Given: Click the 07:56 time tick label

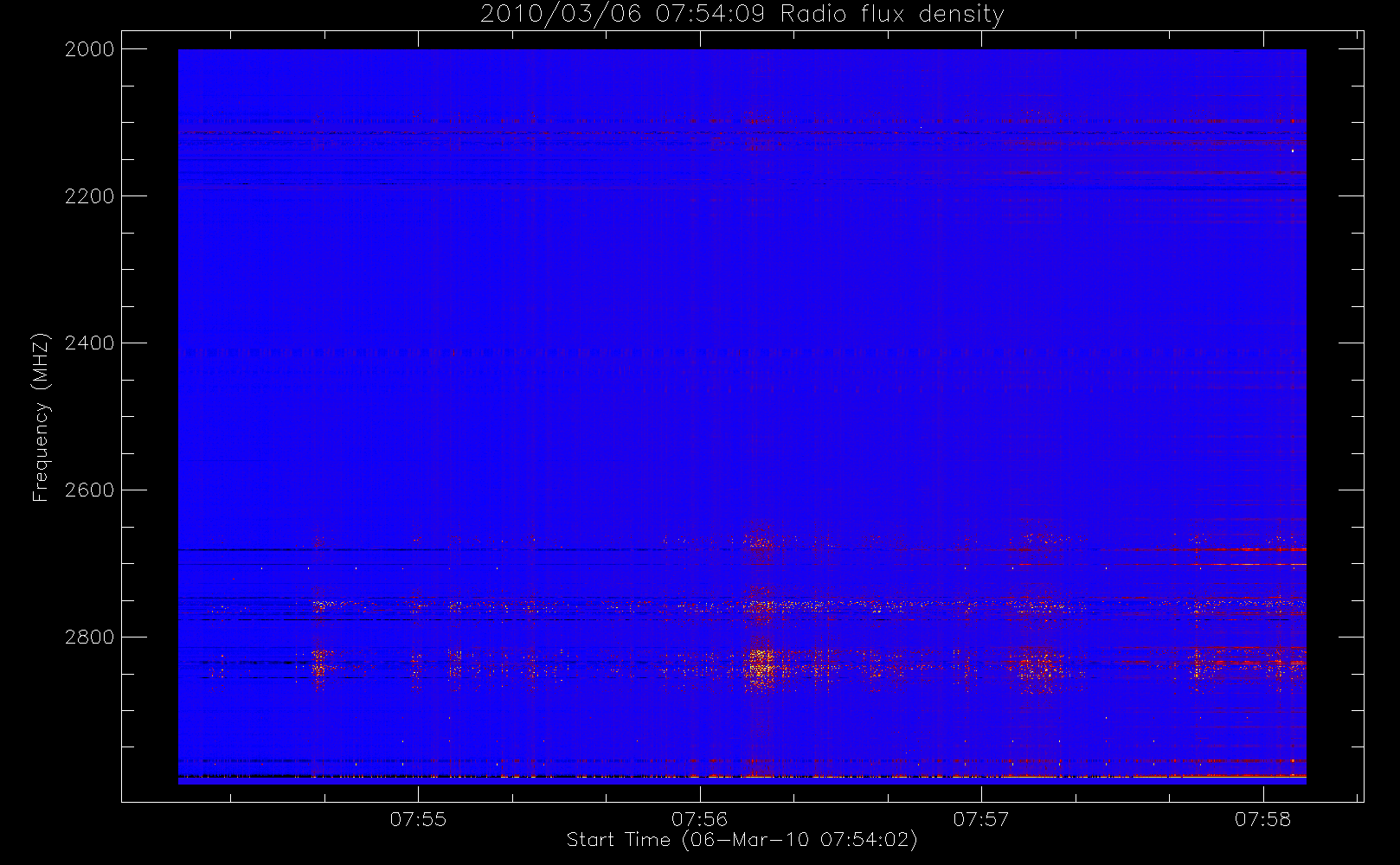Looking at the screenshot, I should (699, 819).
